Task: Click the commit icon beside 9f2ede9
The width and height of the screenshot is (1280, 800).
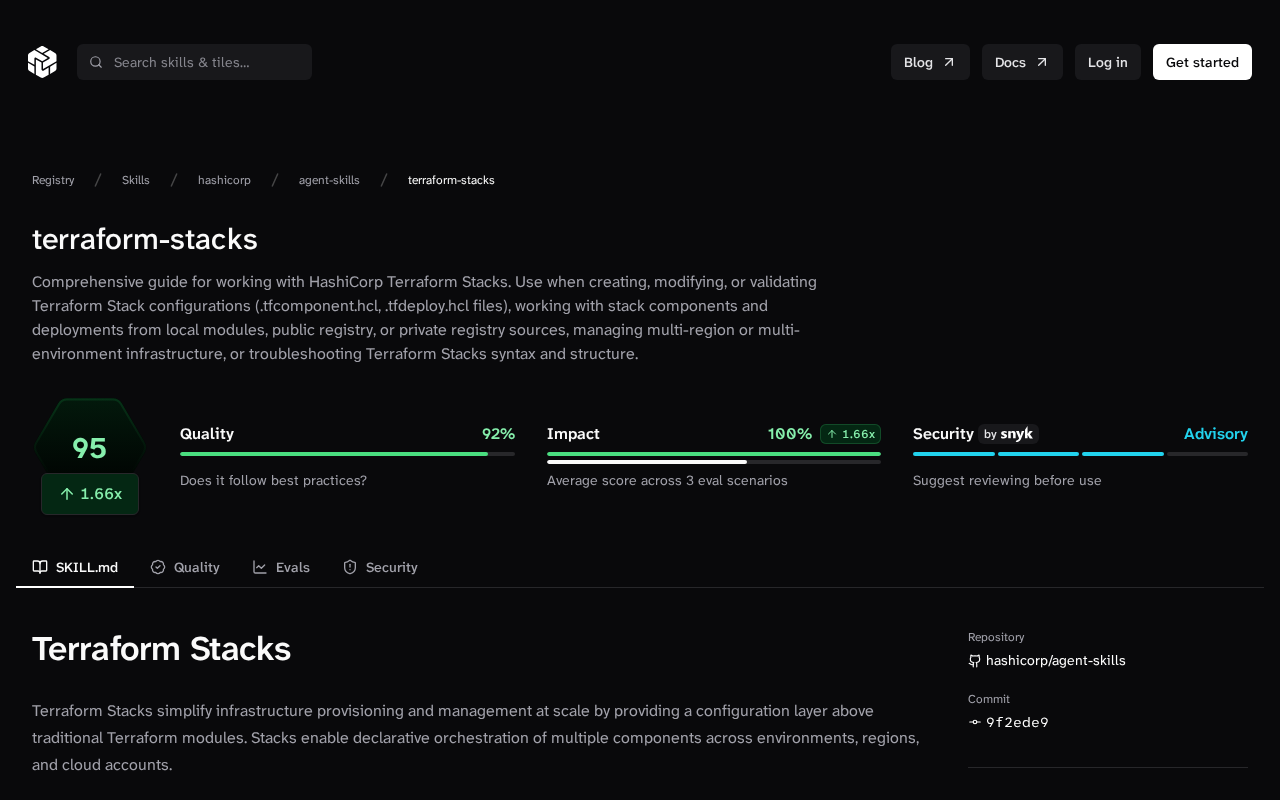Action: (x=975, y=723)
